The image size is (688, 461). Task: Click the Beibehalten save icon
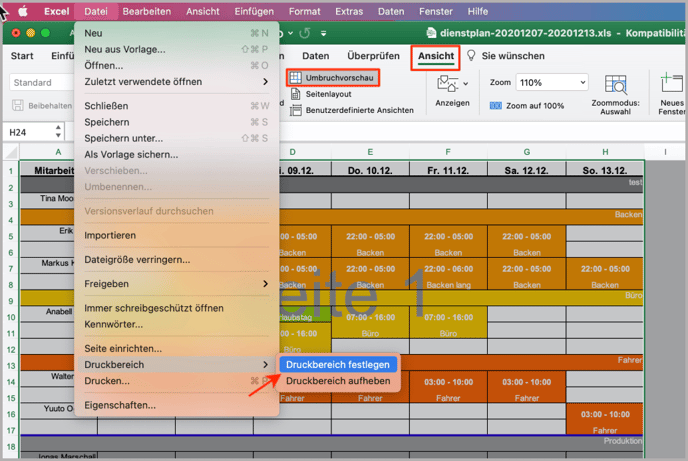click(18, 105)
